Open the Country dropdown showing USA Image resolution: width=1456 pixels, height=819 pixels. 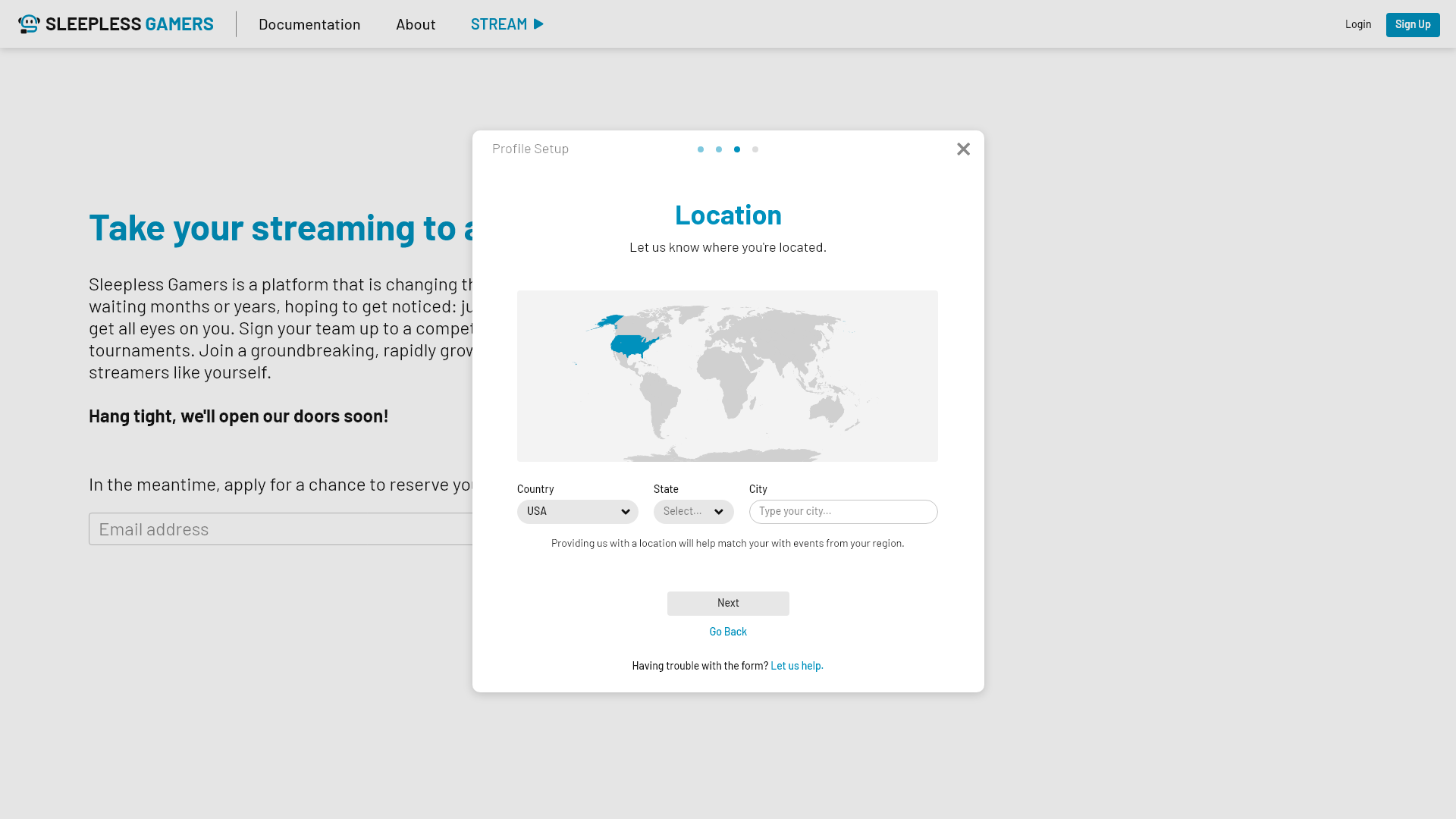point(577,512)
